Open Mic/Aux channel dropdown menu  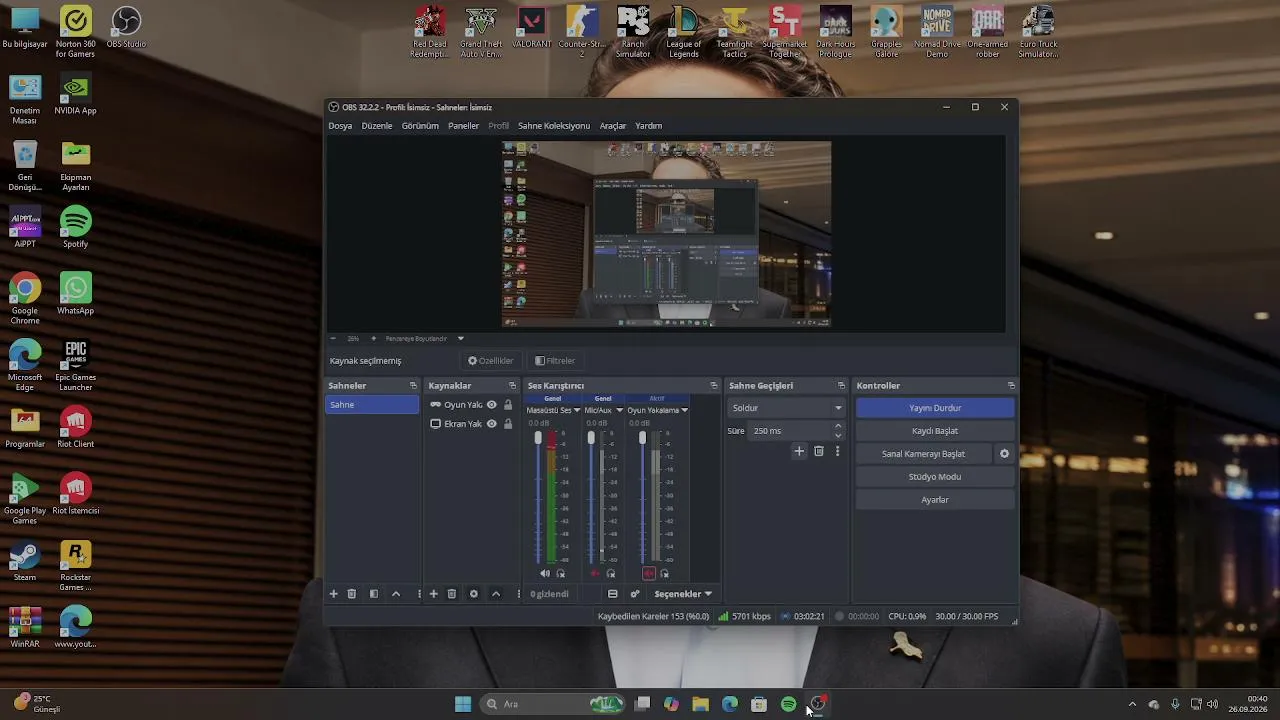pos(620,410)
